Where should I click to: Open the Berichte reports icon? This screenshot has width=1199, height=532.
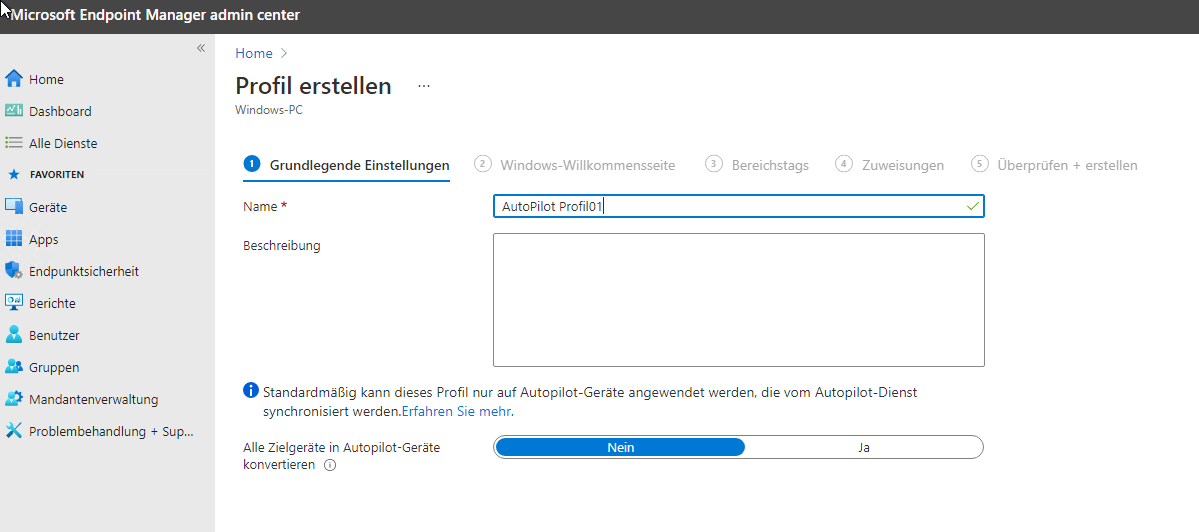click(x=14, y=303)
